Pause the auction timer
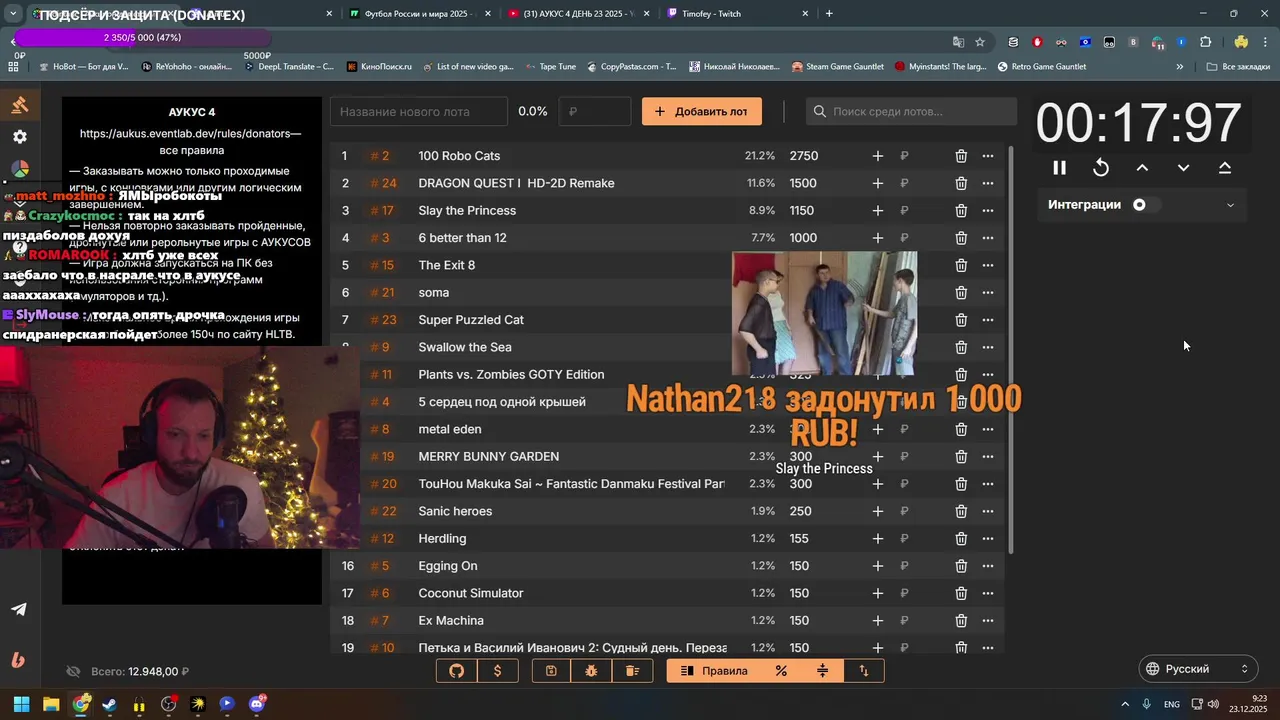Image resolution: width=1280 pixels, height=720 pixels. [x=1059, y=168]
